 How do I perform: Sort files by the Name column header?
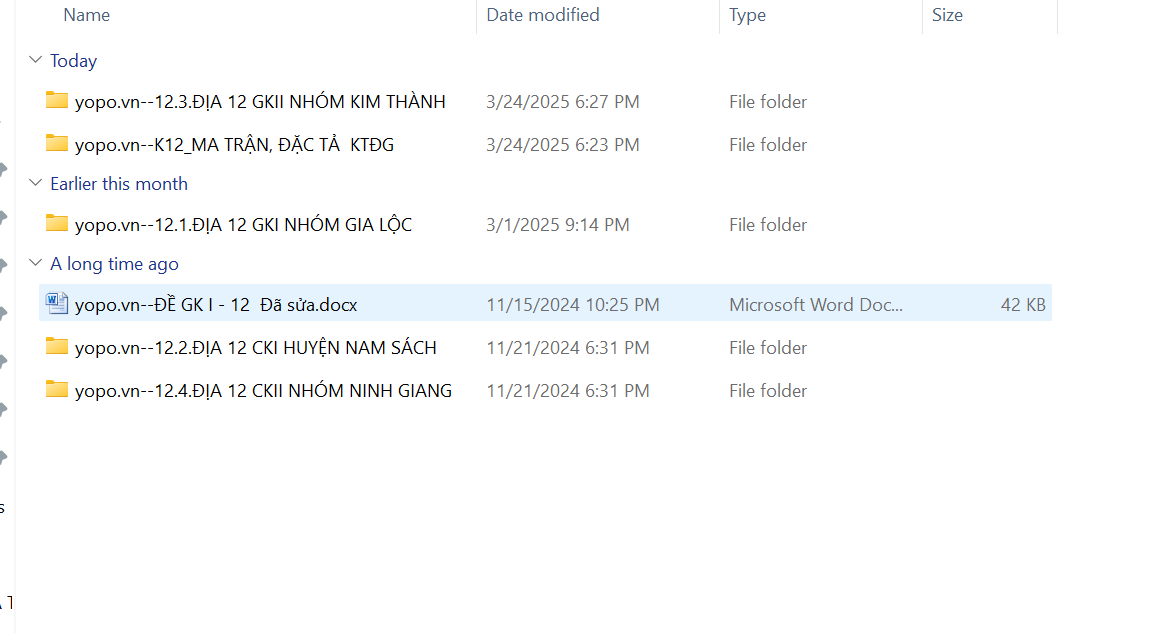click(x=87, y=15)
